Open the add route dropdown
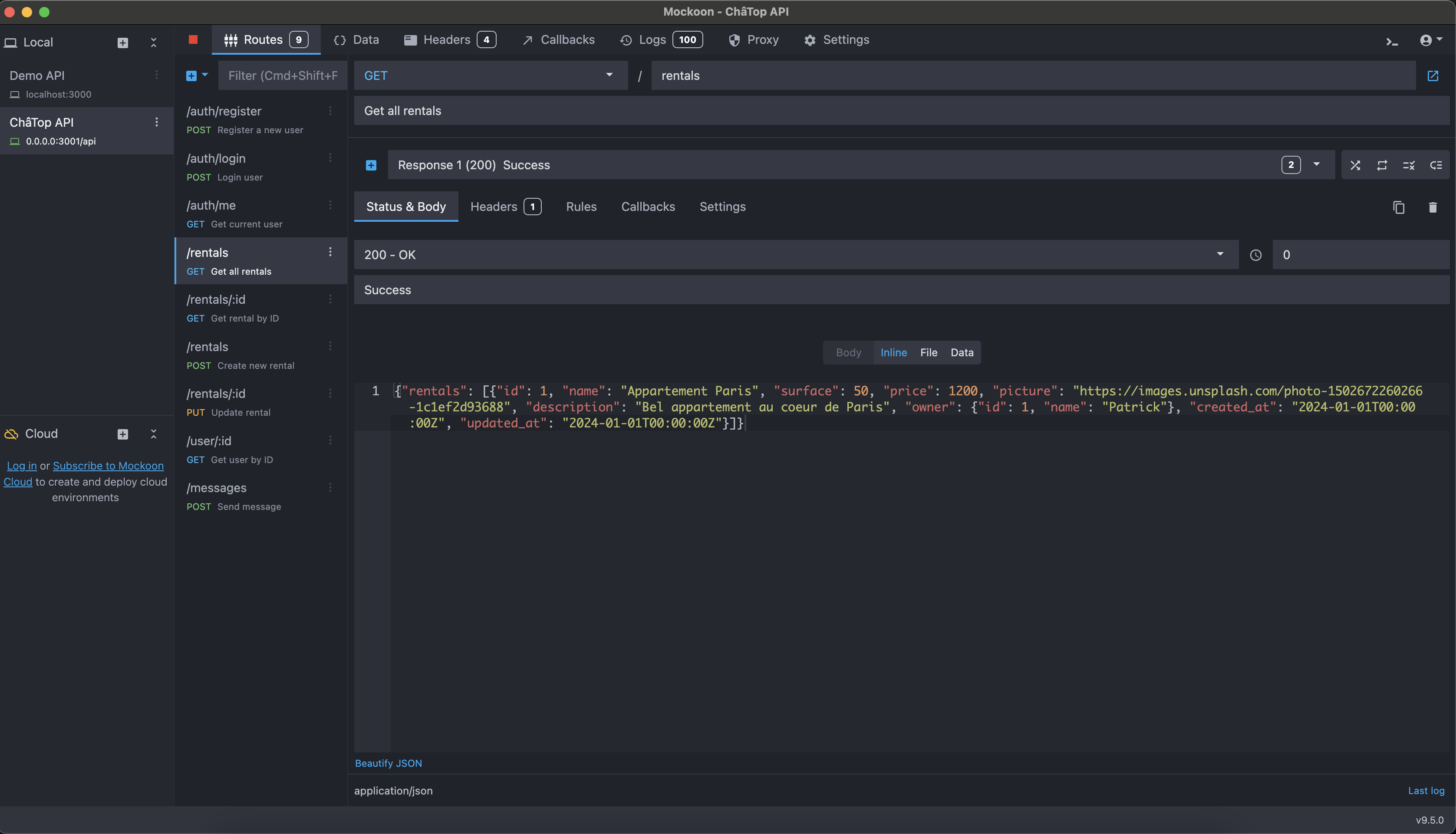Viewport: 1456px width, 834px height. point(197,76)
